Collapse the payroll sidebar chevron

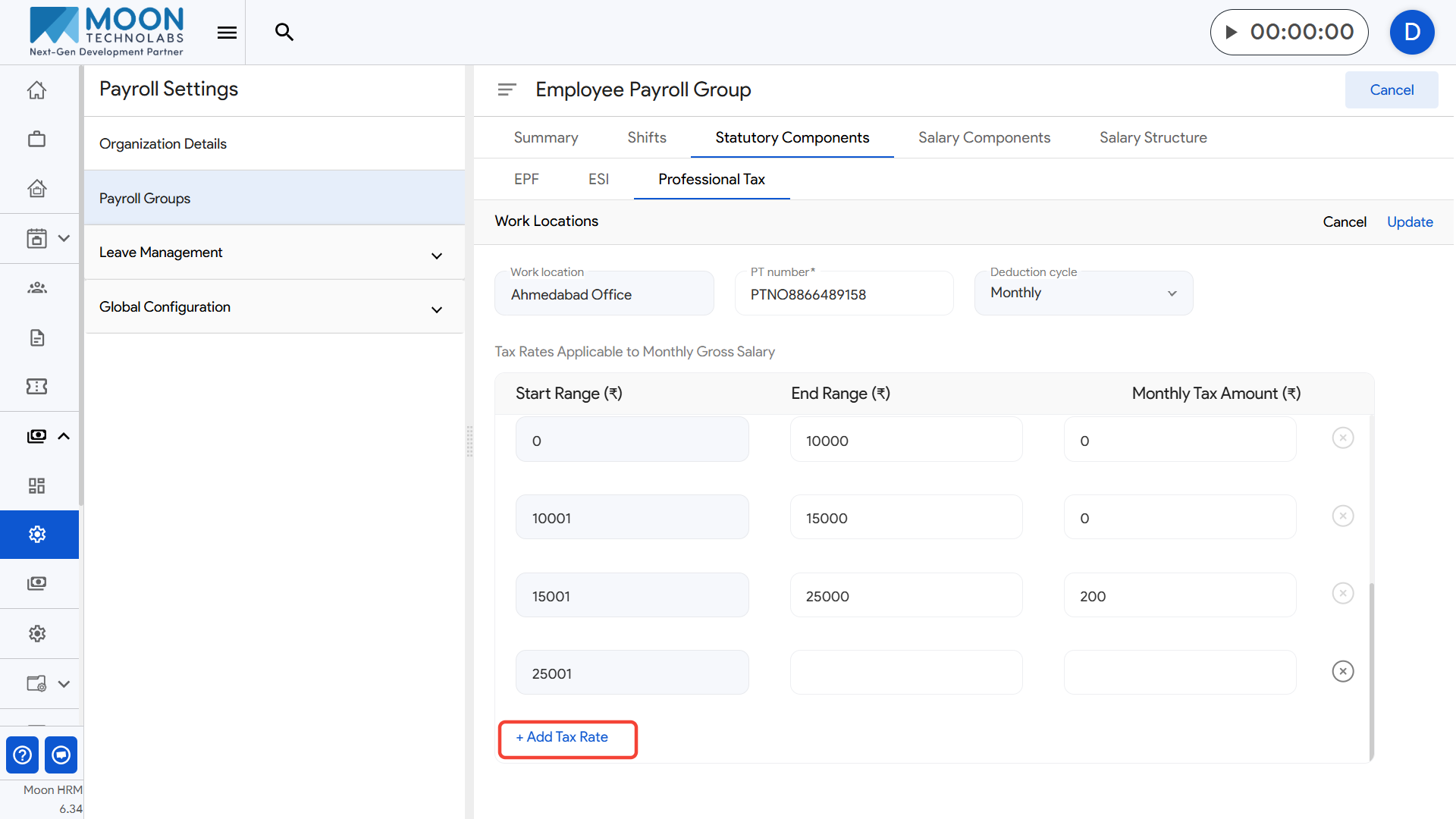[x=64, y=436]
